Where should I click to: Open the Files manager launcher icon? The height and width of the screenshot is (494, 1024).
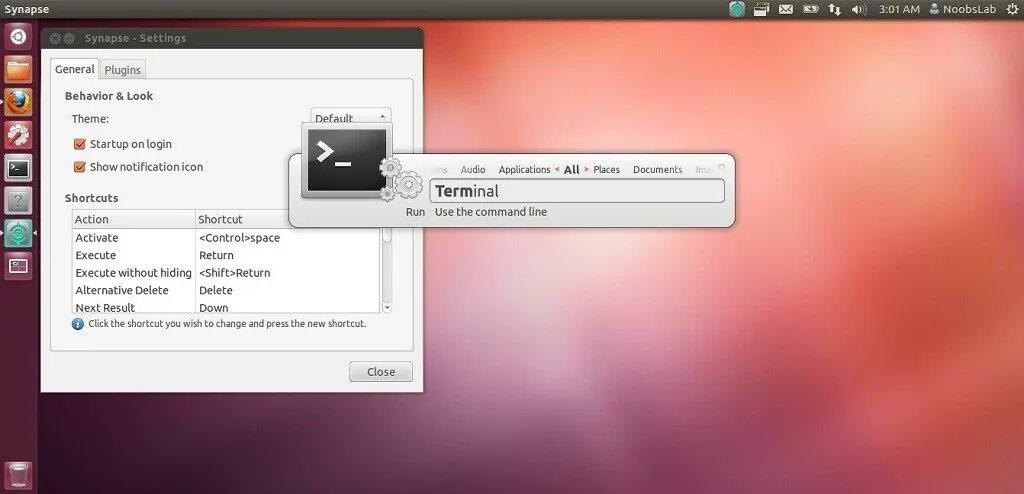coord(18,69)
